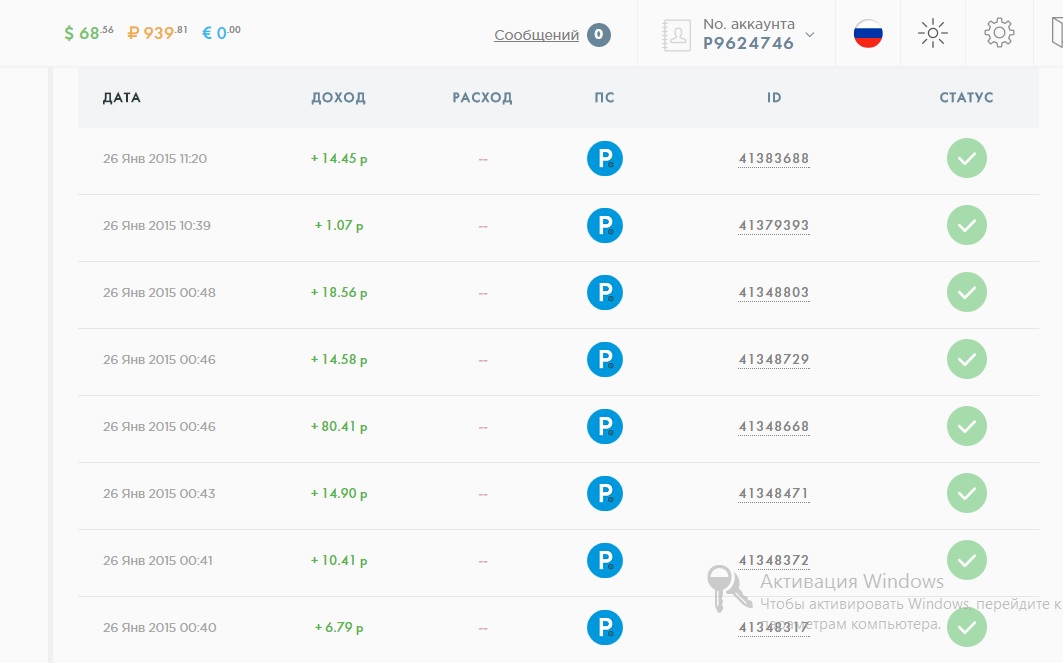
Task: Open transaction ID 41348729
Action: tap(774, 359)
